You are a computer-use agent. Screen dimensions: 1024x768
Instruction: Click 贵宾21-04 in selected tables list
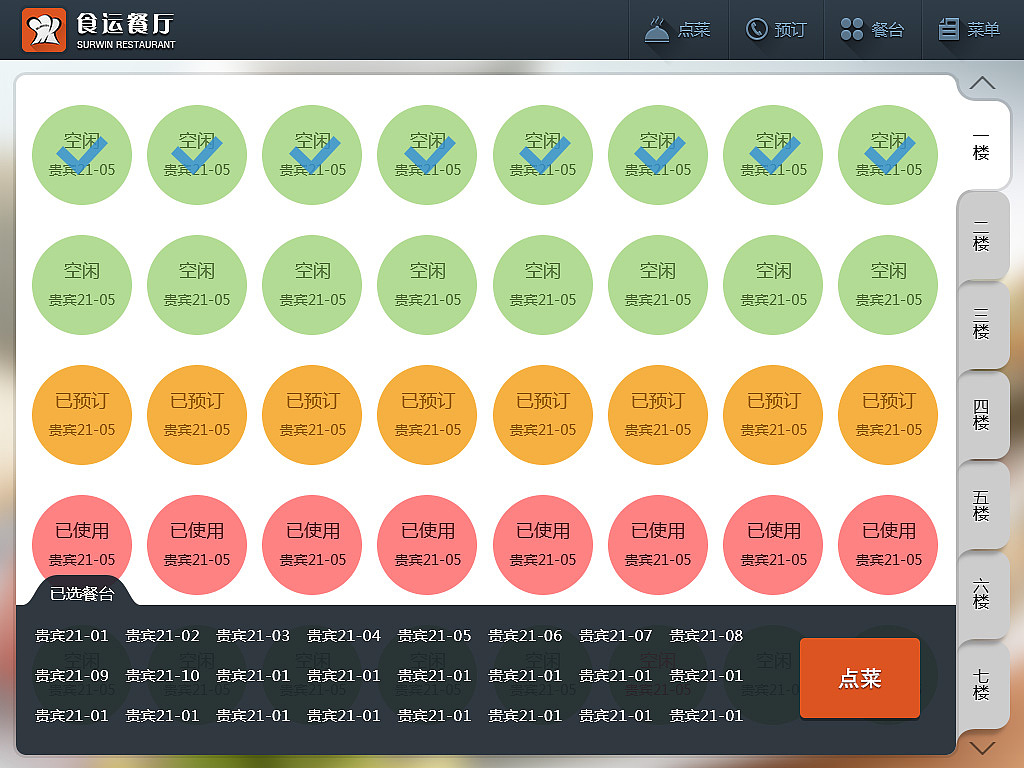pyautogui.click(x=344, y=635)
